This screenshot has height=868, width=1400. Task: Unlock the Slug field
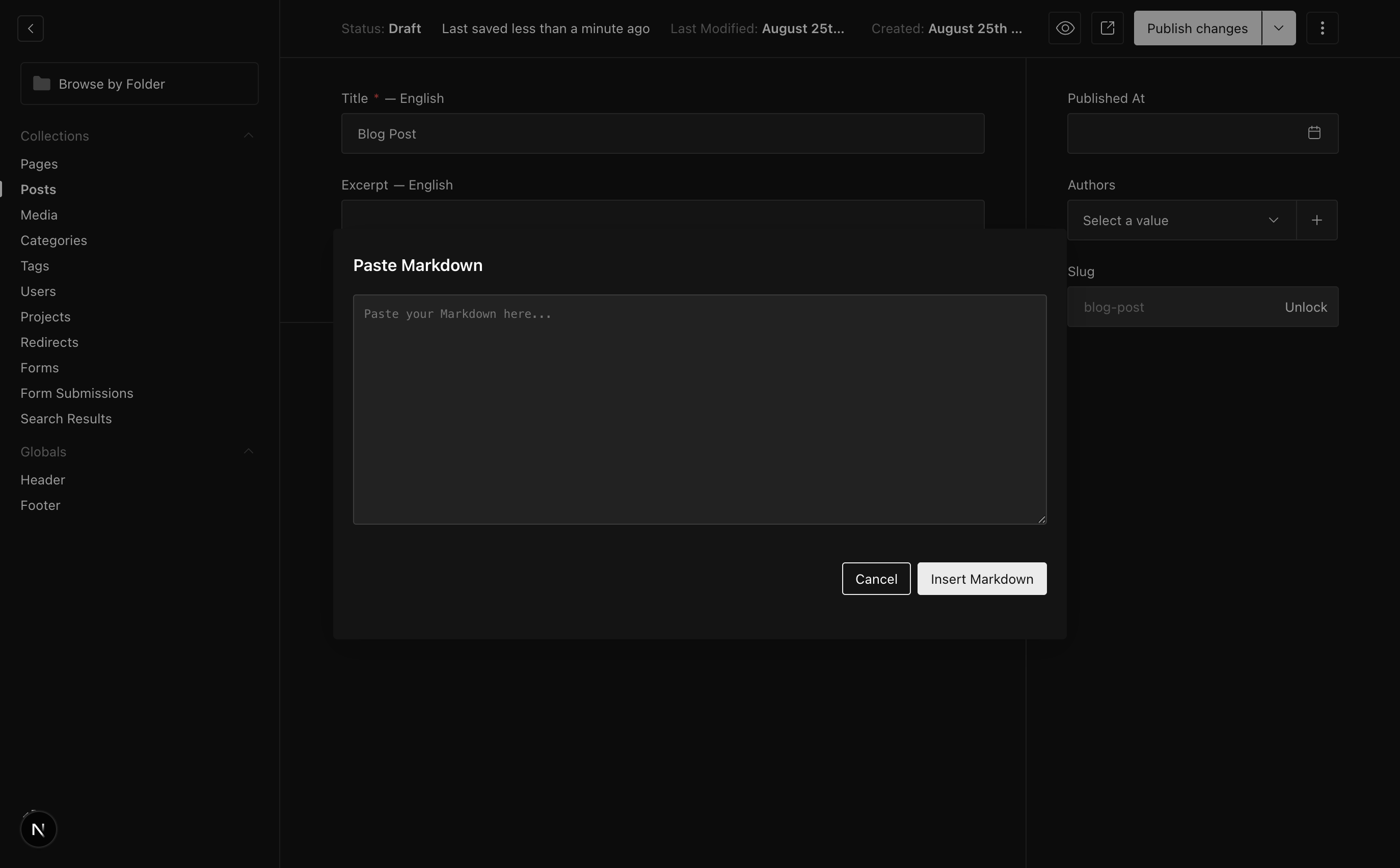click(x=1305, y=307)
